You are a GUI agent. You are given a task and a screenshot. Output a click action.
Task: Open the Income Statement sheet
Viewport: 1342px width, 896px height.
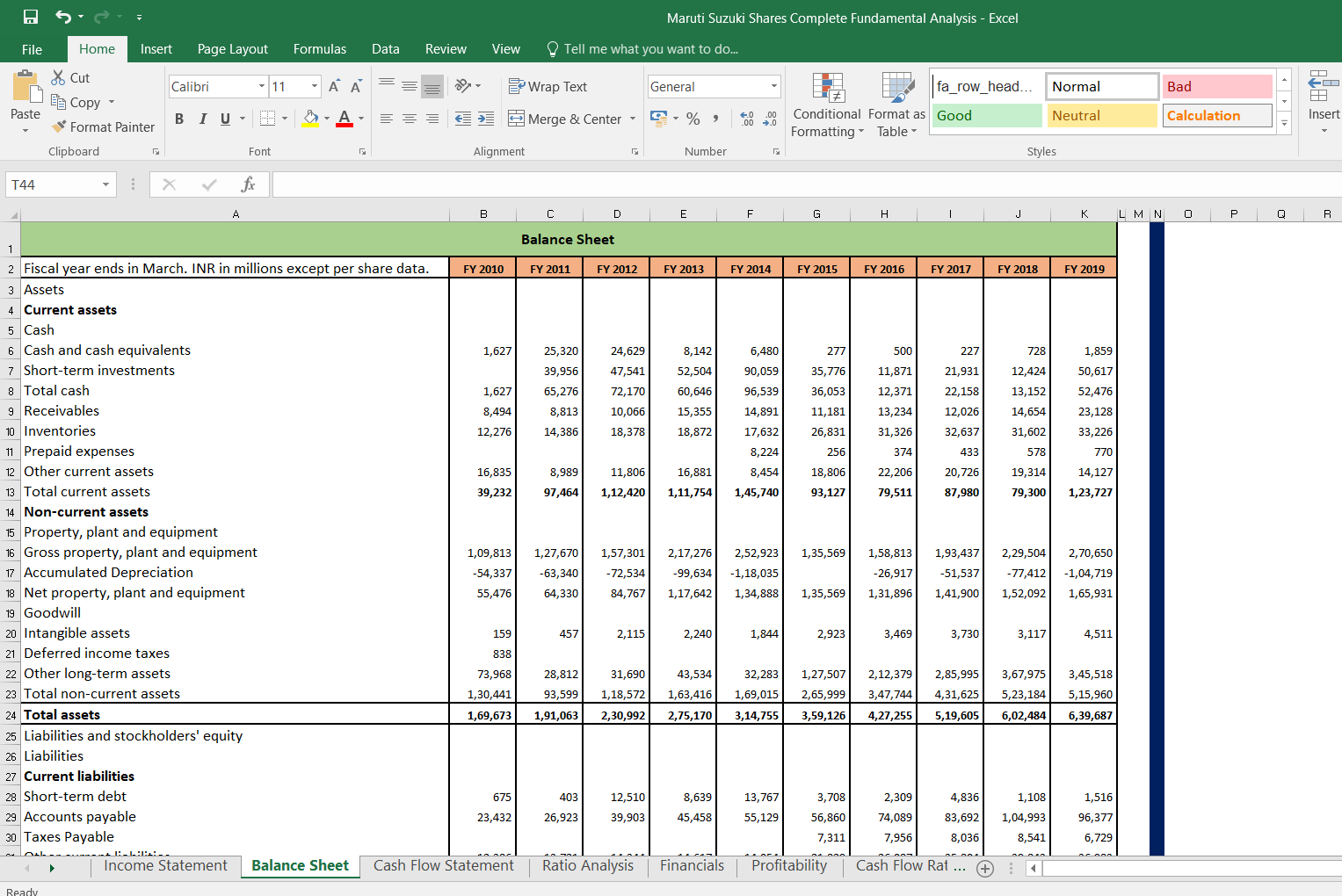[x=165, y=866]
